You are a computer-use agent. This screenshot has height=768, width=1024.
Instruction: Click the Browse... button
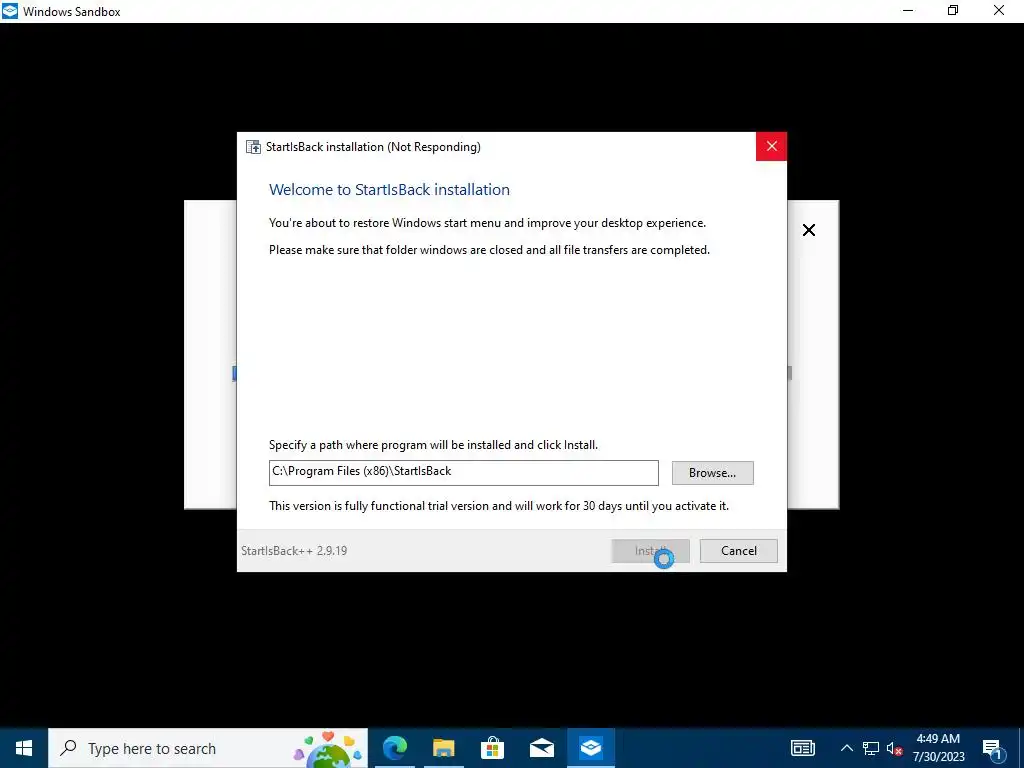pos(712,473)
